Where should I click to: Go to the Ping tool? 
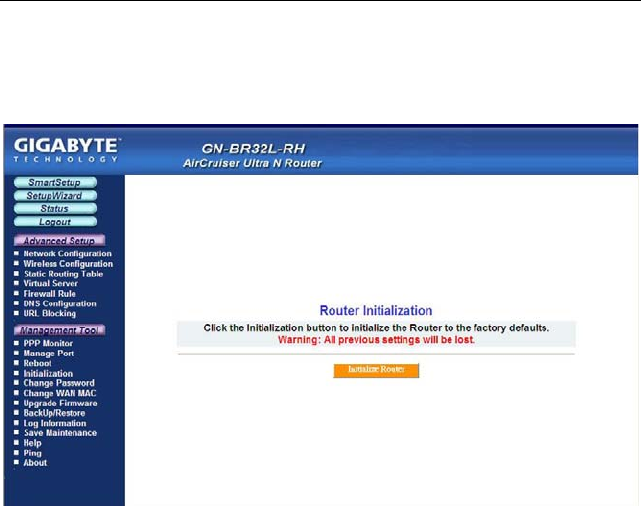pos(32,453)
